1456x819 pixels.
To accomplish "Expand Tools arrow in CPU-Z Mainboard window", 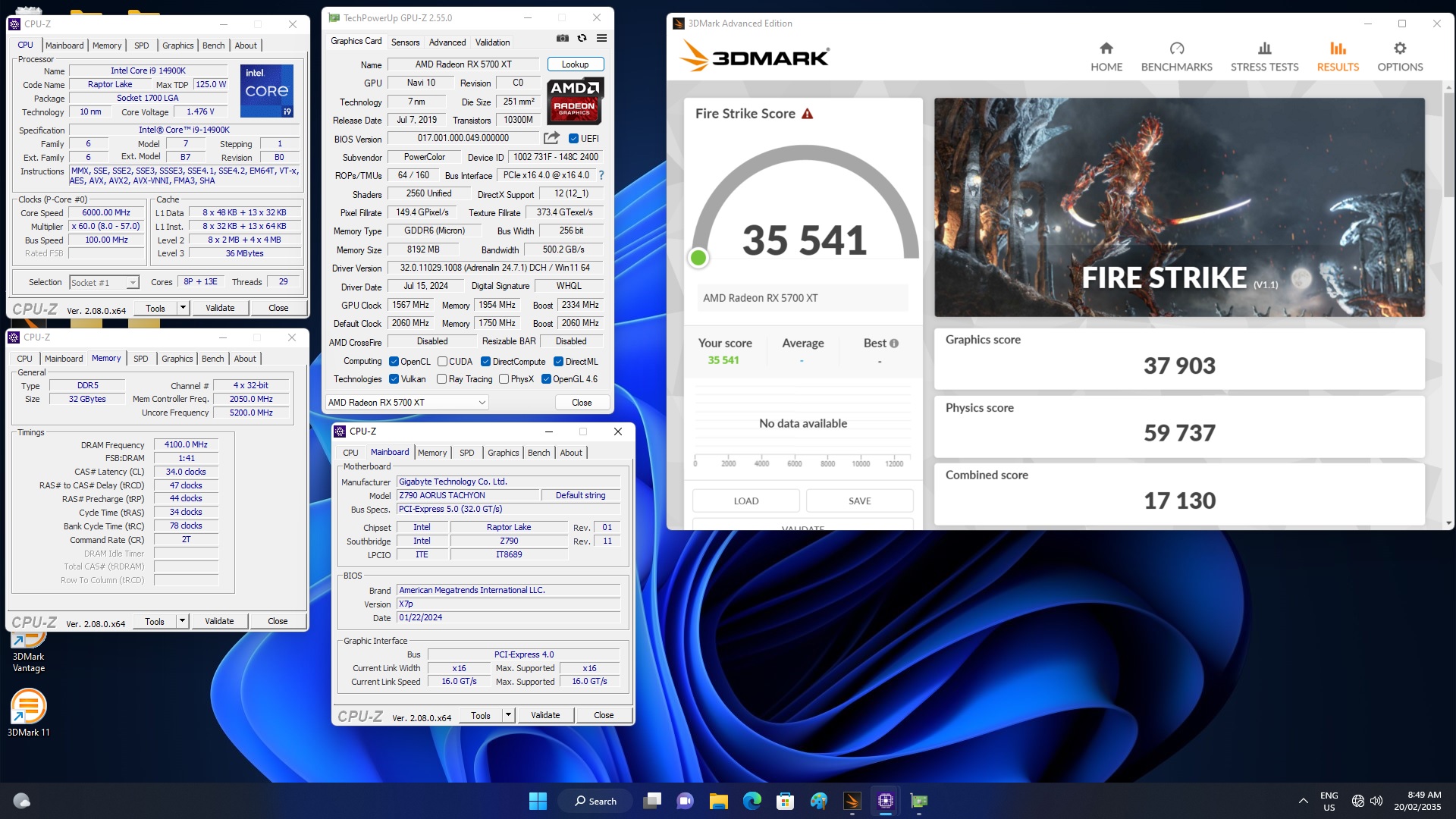I will click(508, 715).
